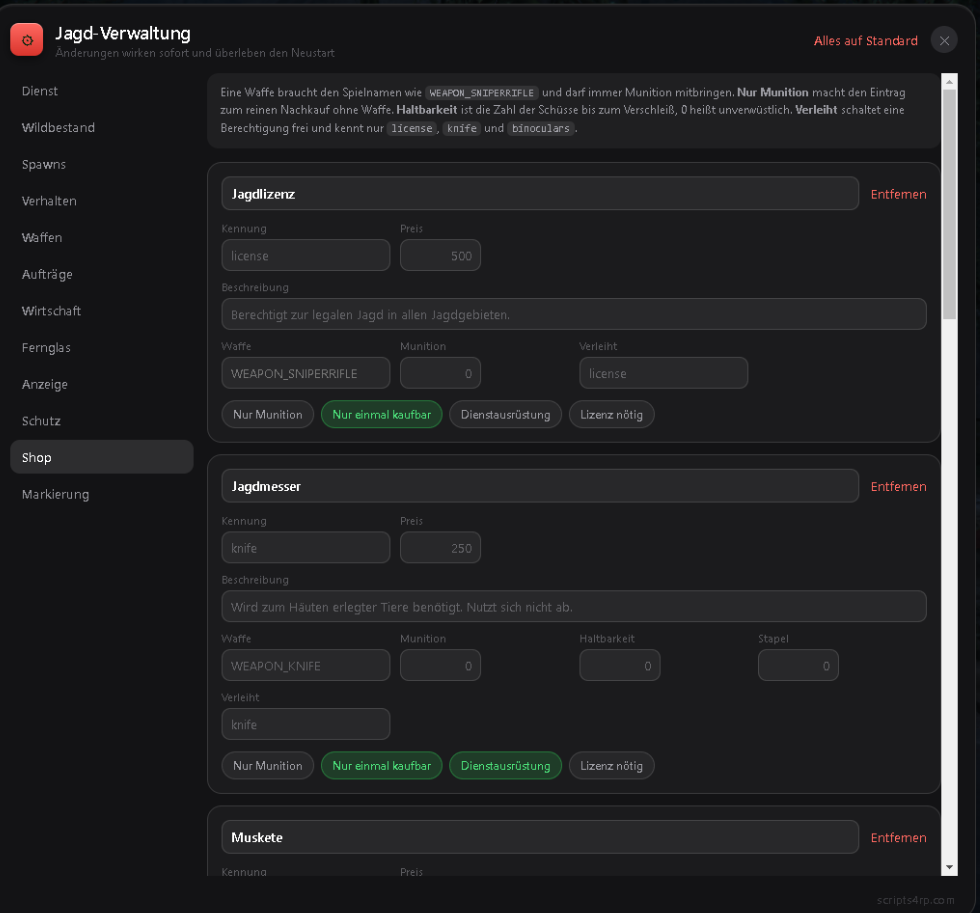Remove the Jagdlizenz entry
The height and width of the screenshot is (913, 980).
click(x=898, y=194)
